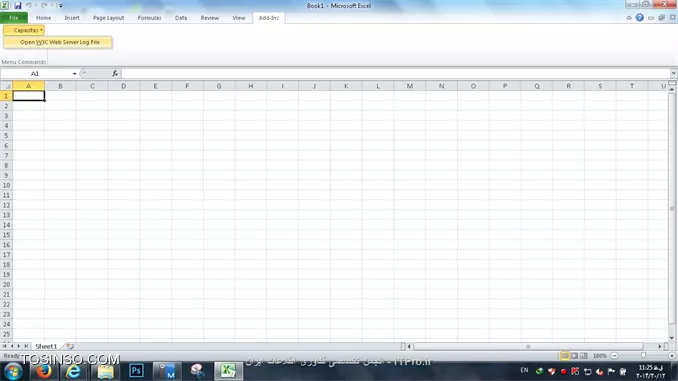This screenshot has height=381, width=678.
Task: Switch to Page Break Preview in status bar
Action: click(x=584, y=355)
